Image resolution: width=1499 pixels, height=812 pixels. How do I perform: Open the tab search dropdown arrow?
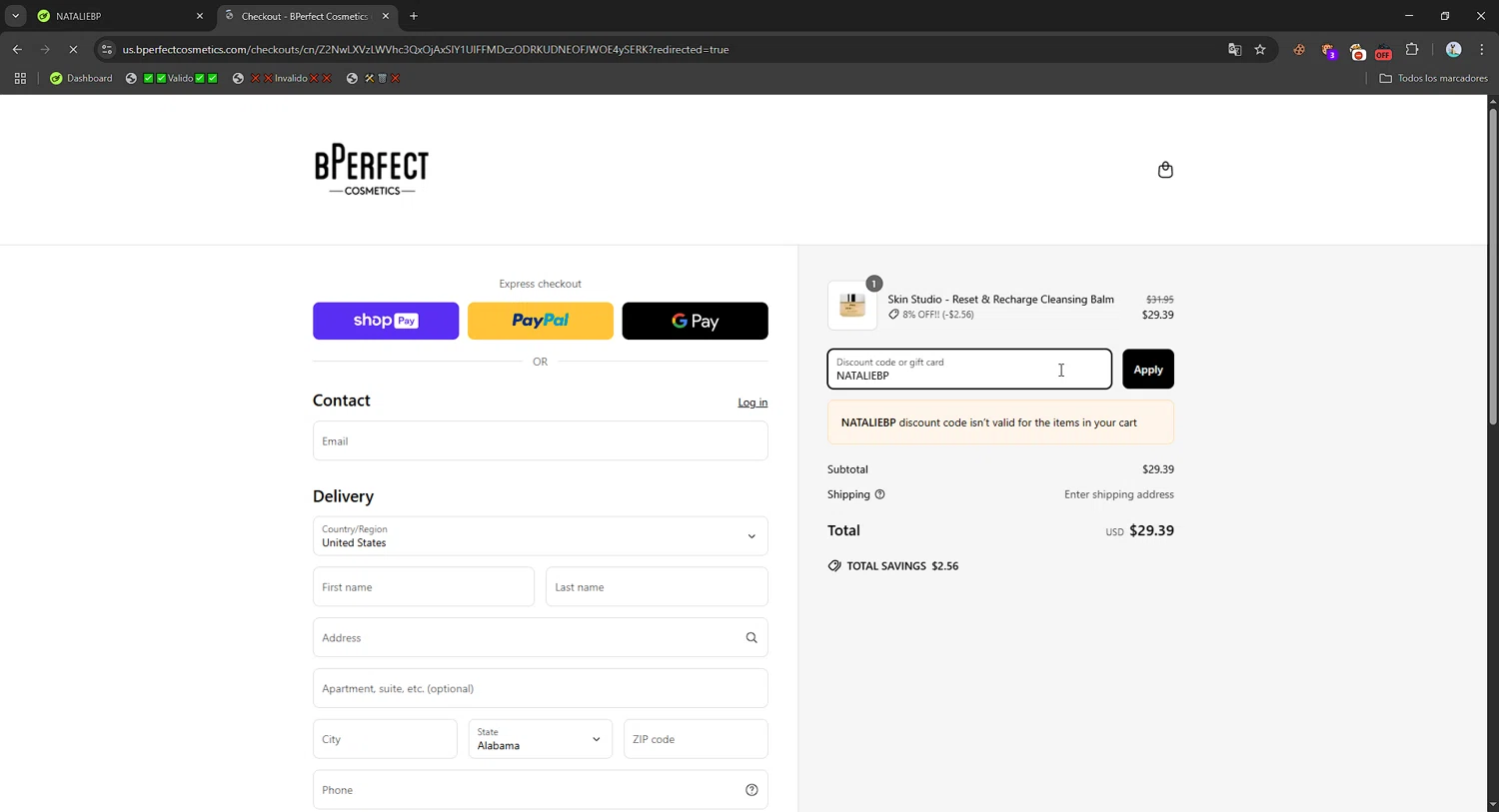point(15,16)
